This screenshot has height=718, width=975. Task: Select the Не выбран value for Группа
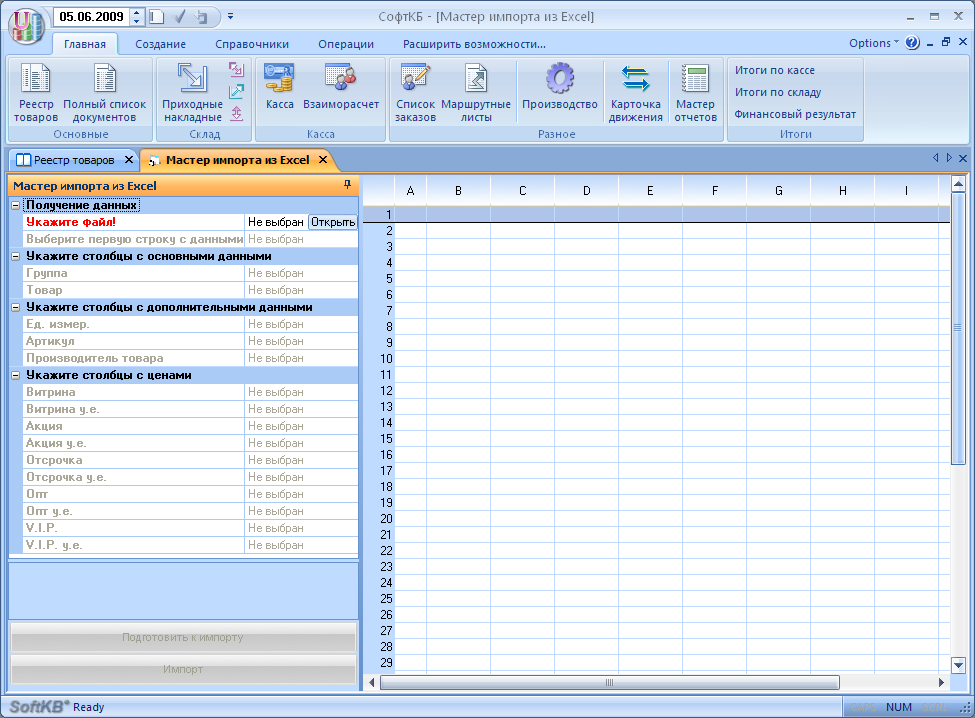pos(301,273)
